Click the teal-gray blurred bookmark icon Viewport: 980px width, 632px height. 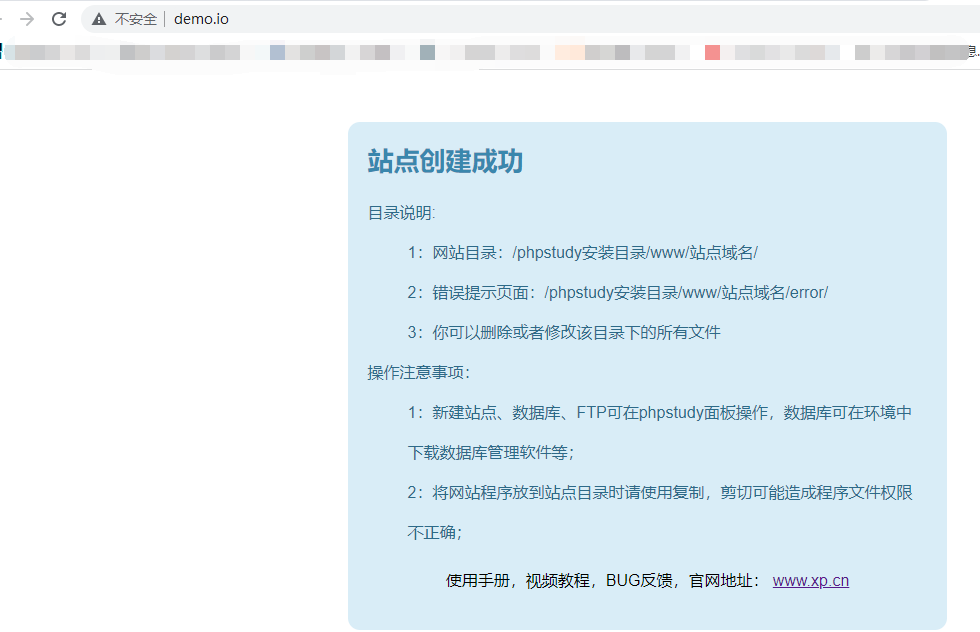427,52
